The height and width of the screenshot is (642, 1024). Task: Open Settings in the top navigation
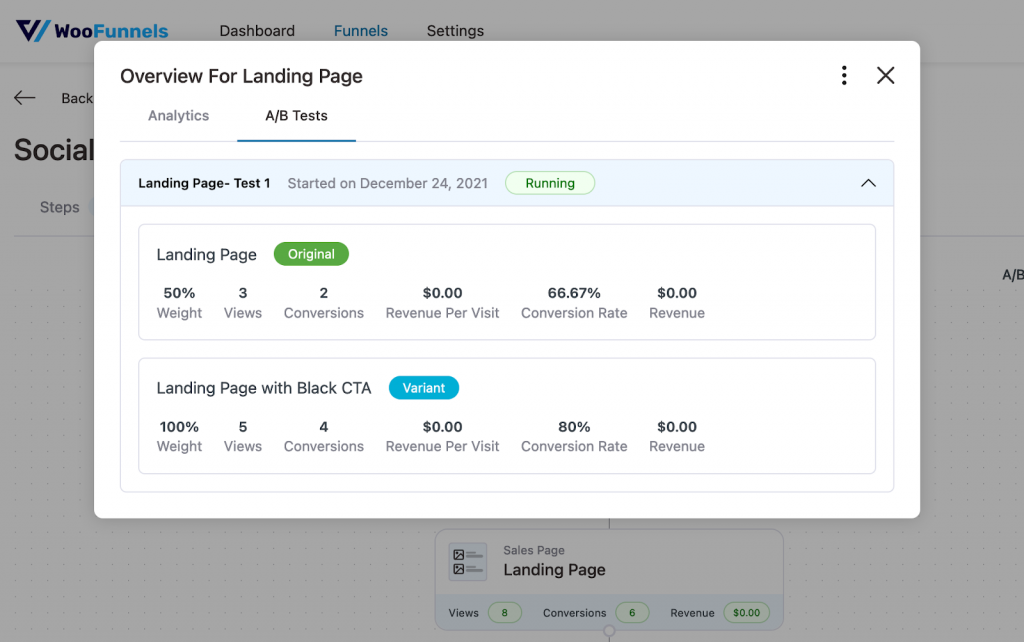coord(455,31)
